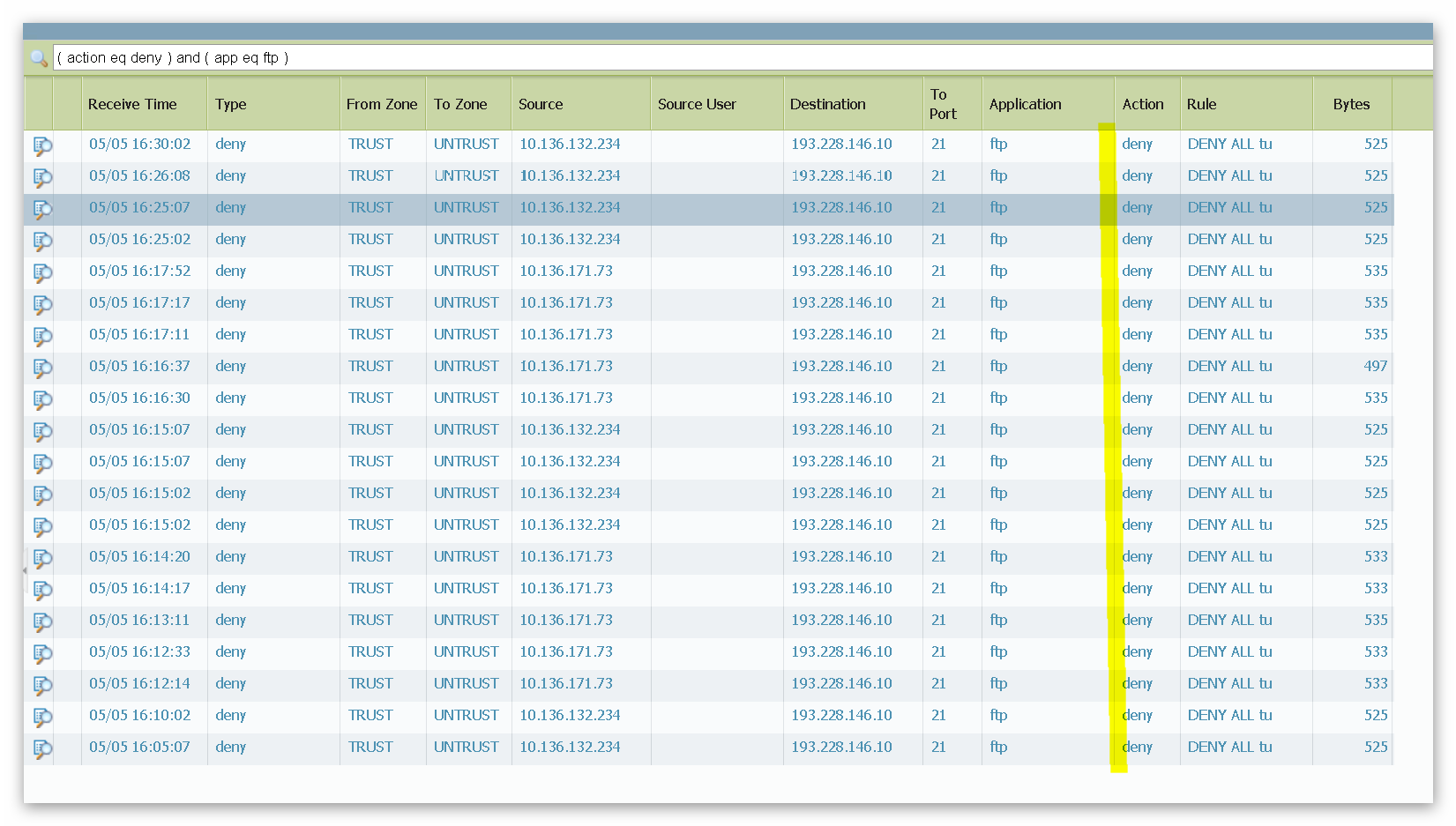Click receive time 05/05 16:05:07

pyautogui.click(x=139, y=747)
